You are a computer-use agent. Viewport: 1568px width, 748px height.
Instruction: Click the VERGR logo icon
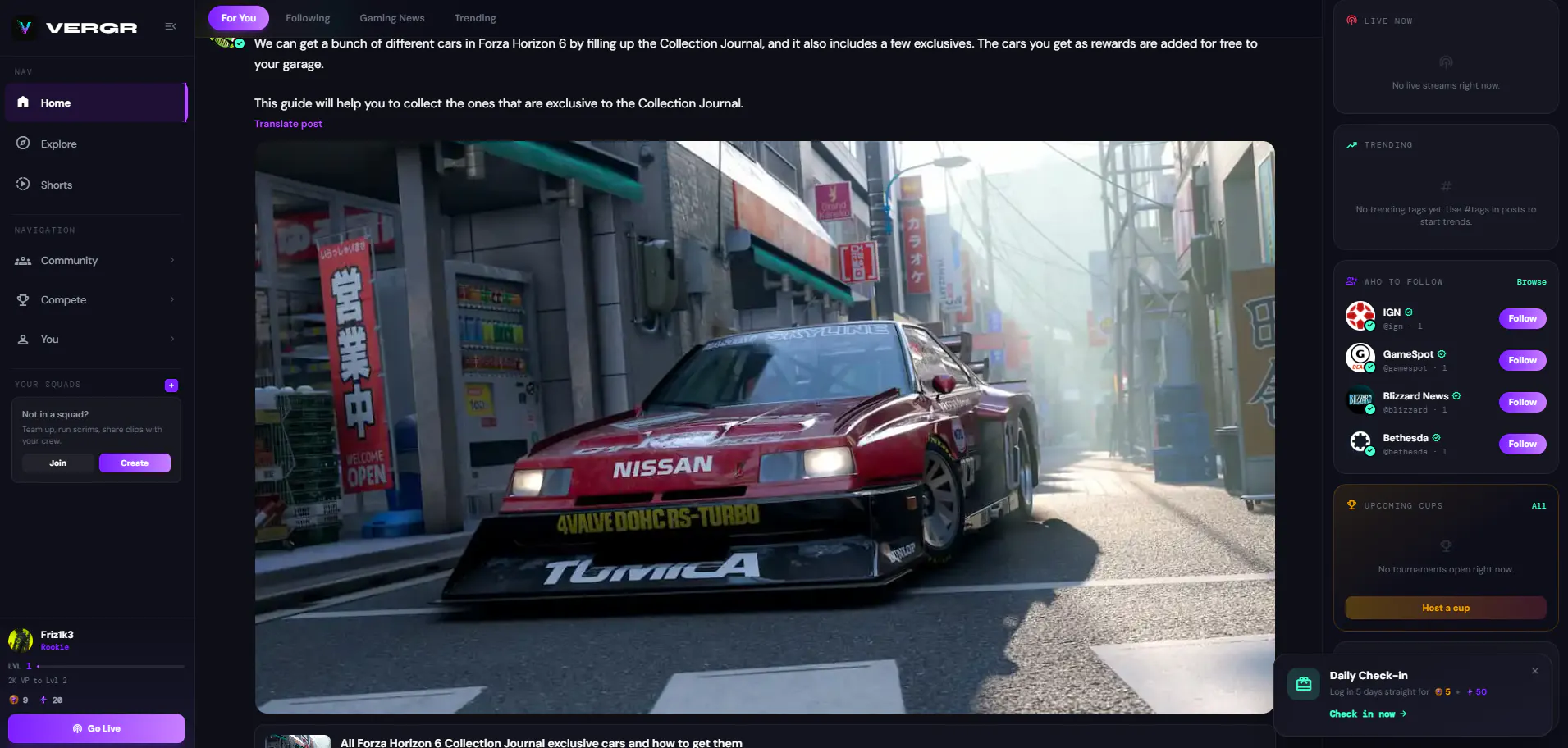click(25, 27)
